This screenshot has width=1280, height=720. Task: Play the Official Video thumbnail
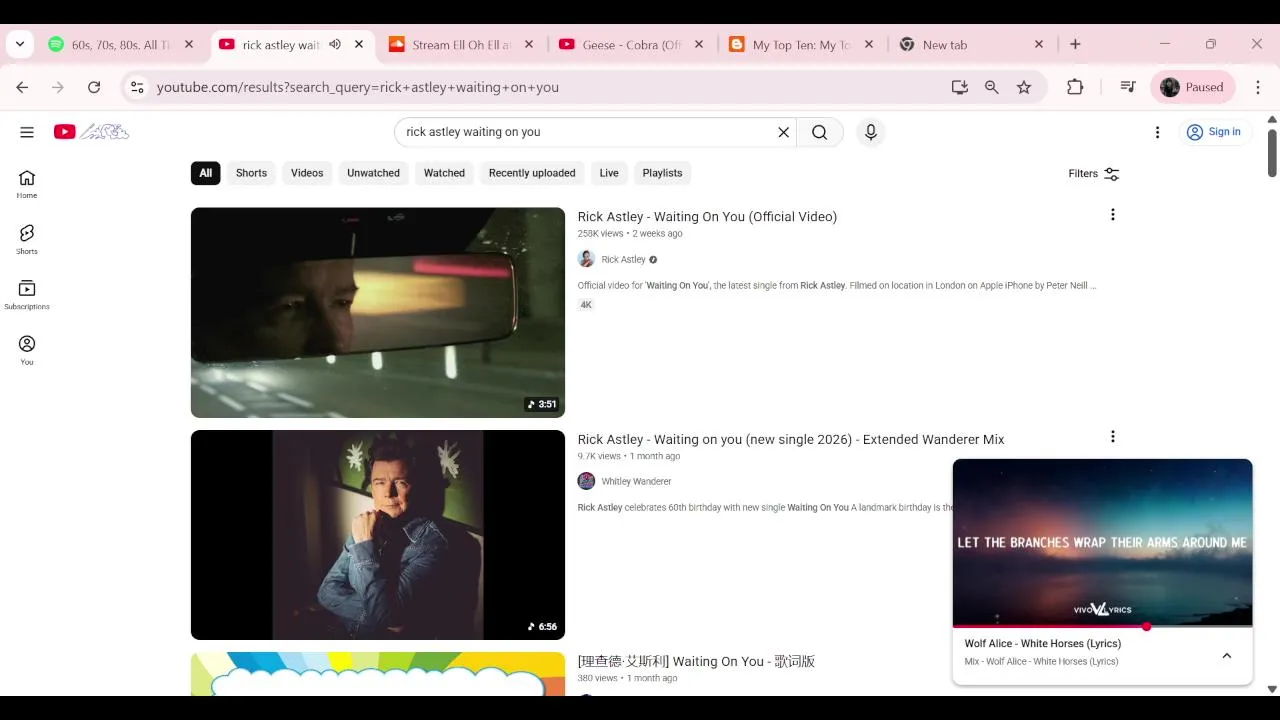point(378,312)
